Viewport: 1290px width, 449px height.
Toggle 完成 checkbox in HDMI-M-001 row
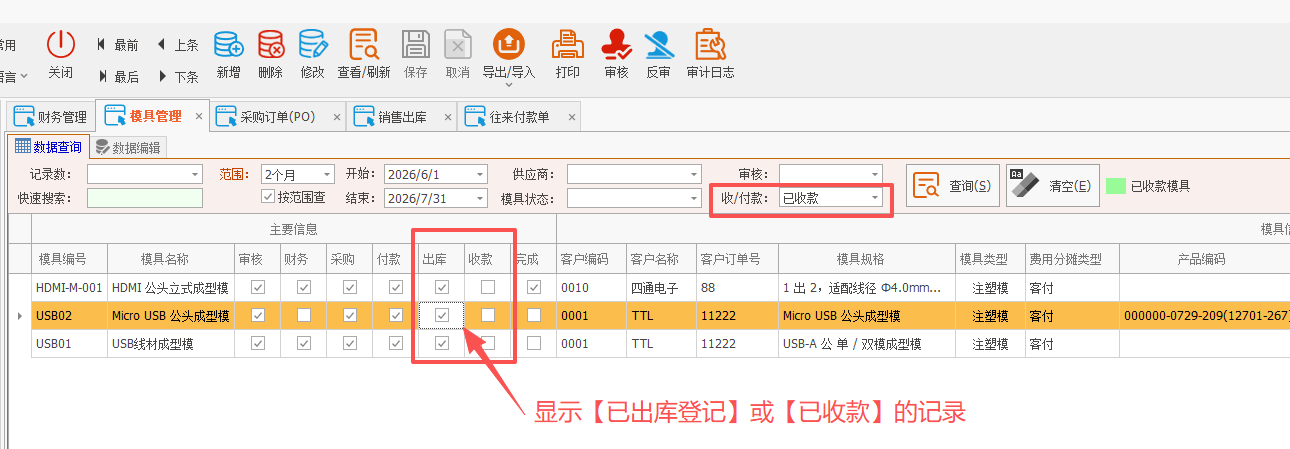534,287
